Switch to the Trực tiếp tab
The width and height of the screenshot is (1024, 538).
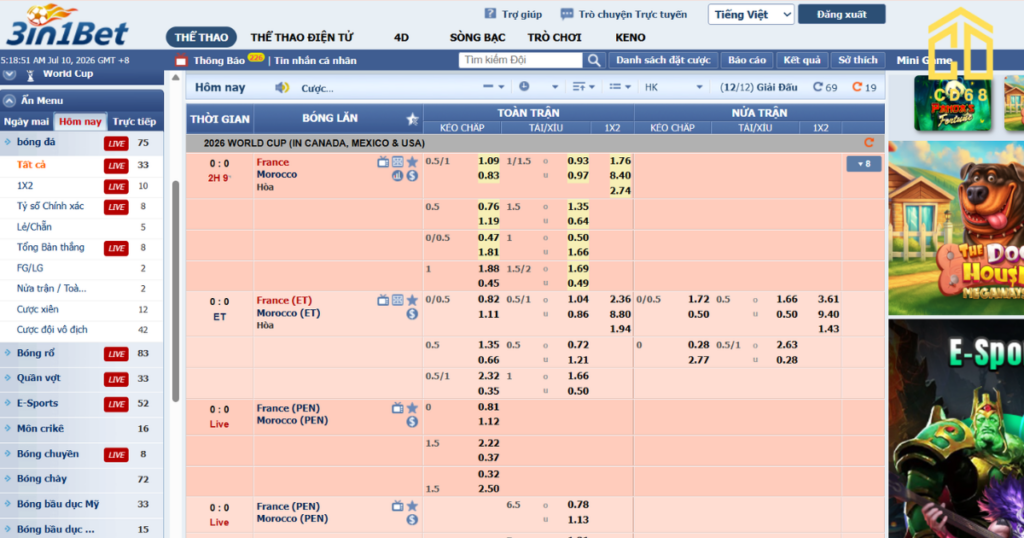tap(135, 121)
